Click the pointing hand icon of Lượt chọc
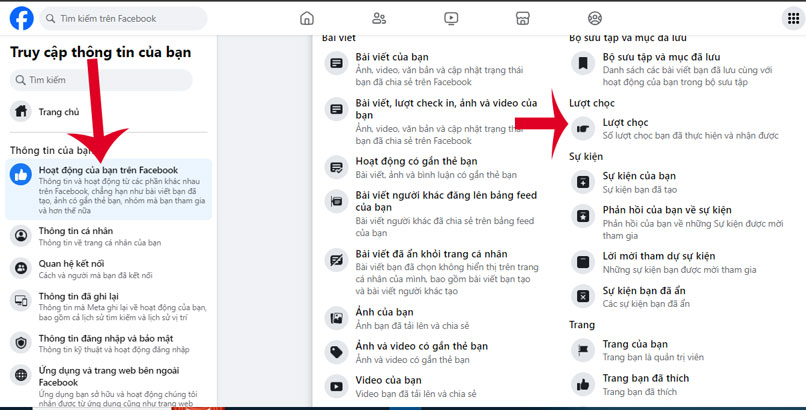Image resolution: width=806 pixels, height=410 pixels. coord(583,128)
